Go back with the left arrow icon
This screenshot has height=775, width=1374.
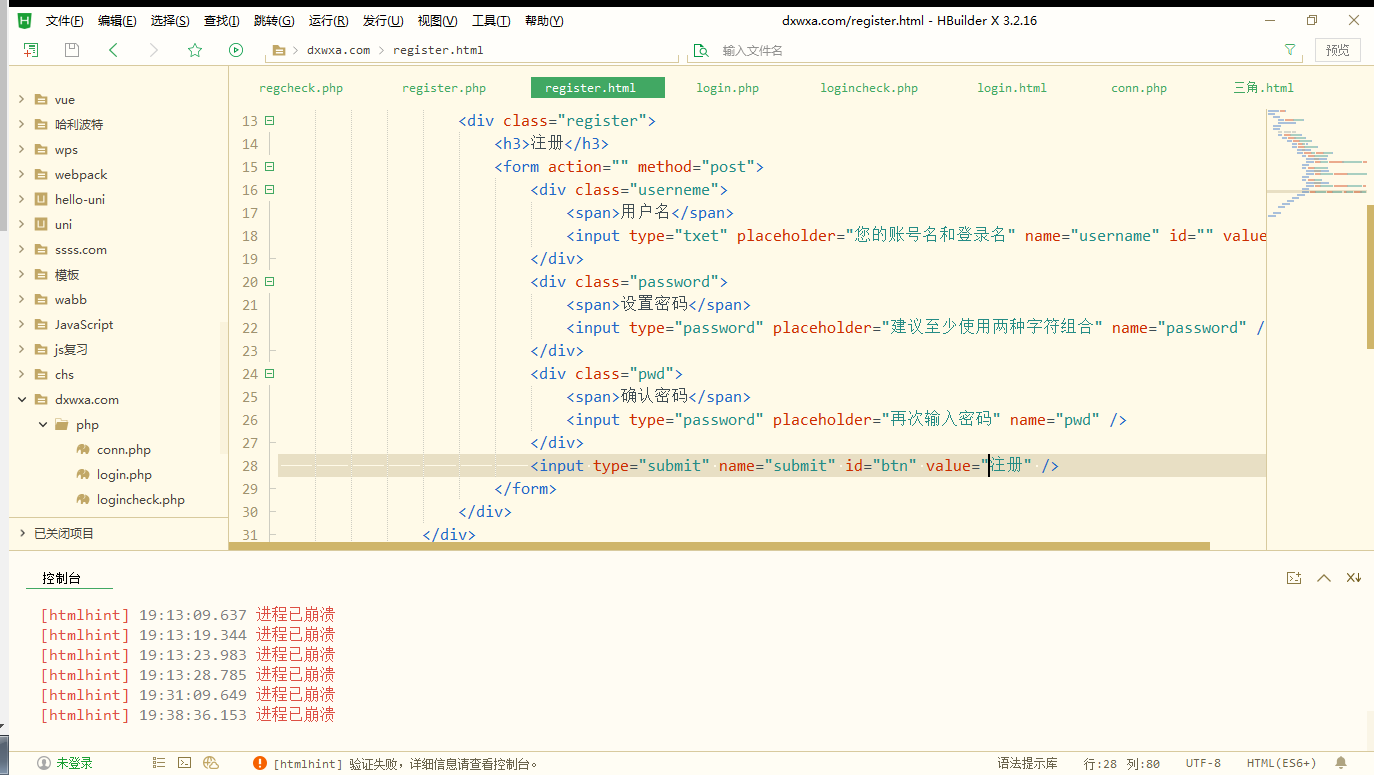pos(113,50)
